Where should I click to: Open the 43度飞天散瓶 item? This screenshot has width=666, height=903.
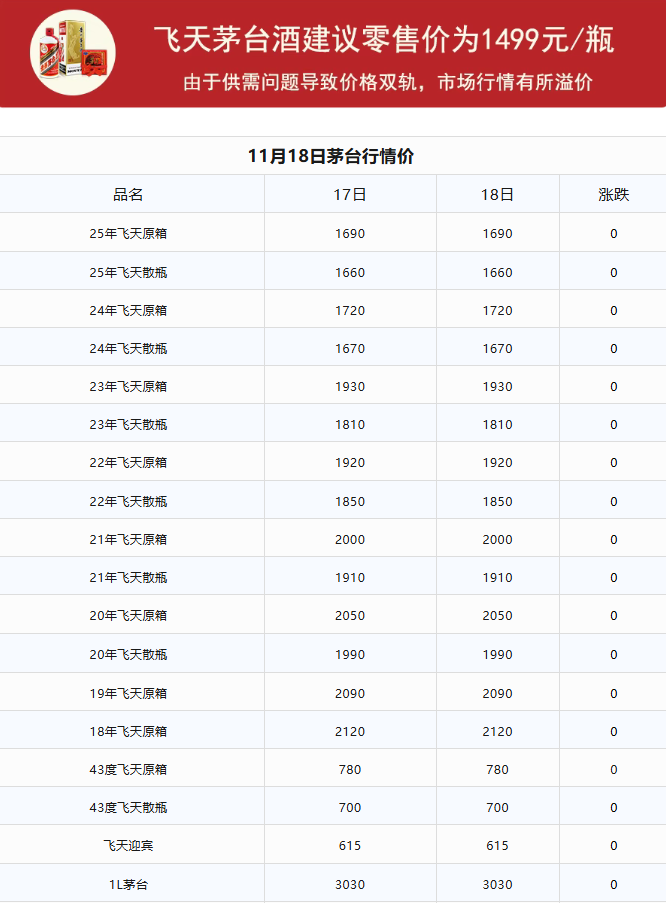128,808
